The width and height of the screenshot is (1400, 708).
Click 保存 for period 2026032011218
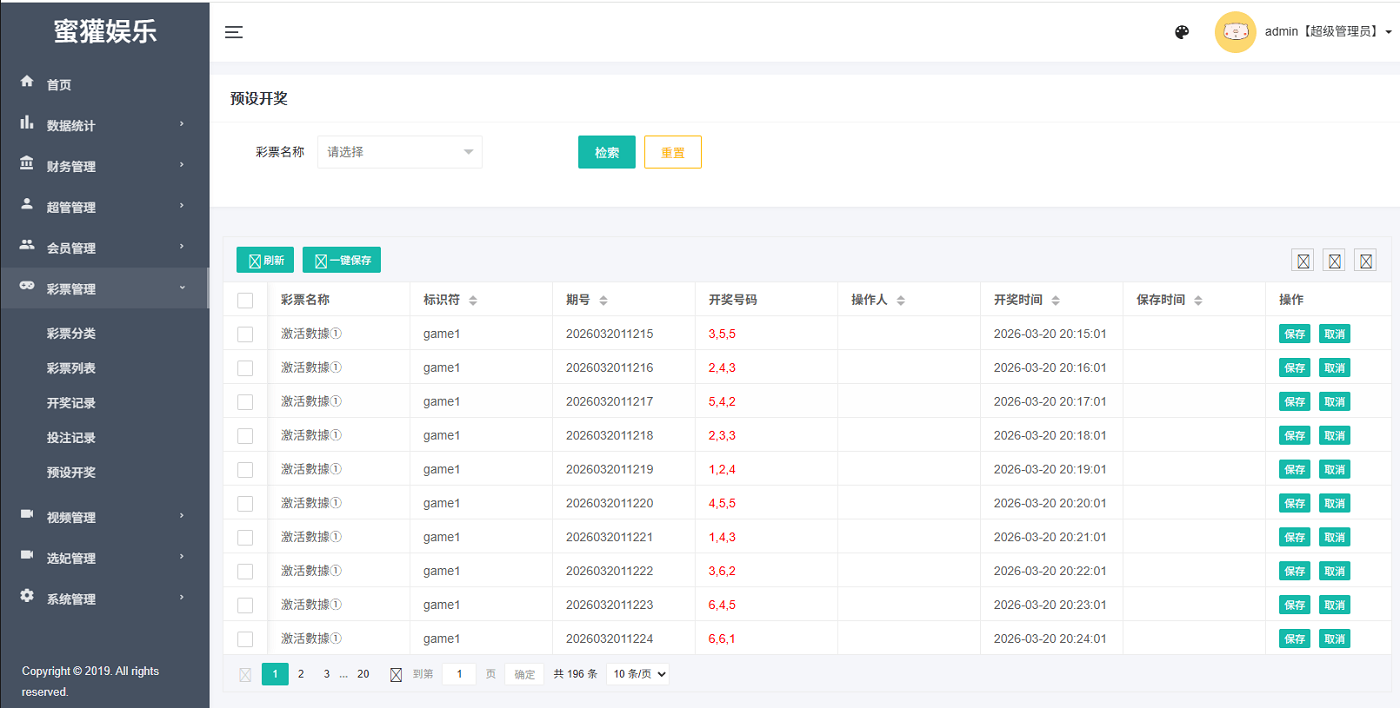tap(1294, 436)
